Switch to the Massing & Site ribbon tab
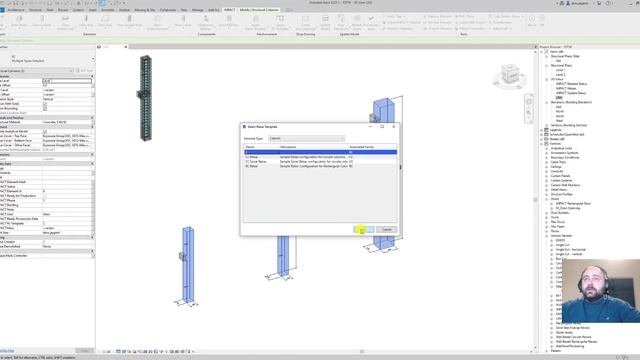Viewport: 640px width, 360px height. click(x=145, y=9)
